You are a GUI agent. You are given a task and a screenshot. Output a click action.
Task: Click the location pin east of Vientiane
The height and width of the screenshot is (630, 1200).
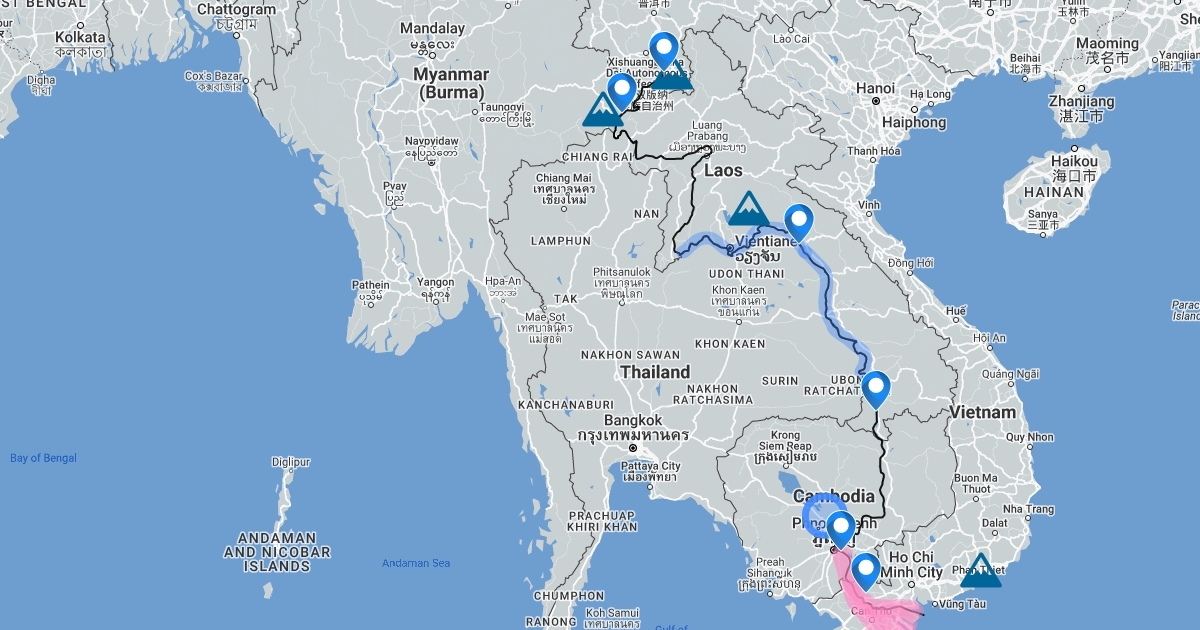tap(798, 222)
